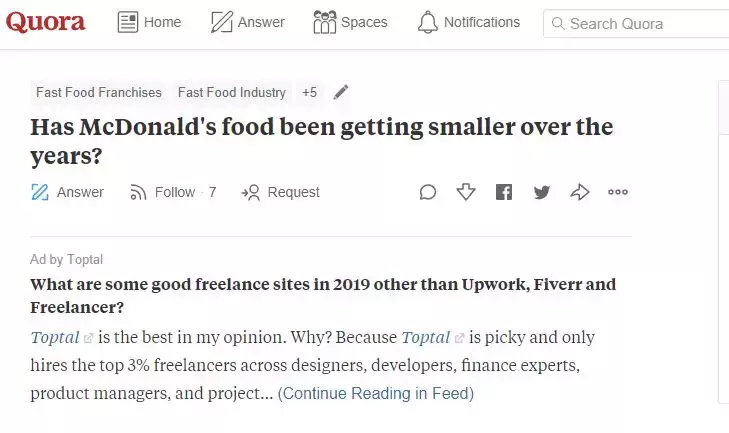Click Continue Reading in Feed link
Viewport: 729px width, 433px height.
(376, 393)
